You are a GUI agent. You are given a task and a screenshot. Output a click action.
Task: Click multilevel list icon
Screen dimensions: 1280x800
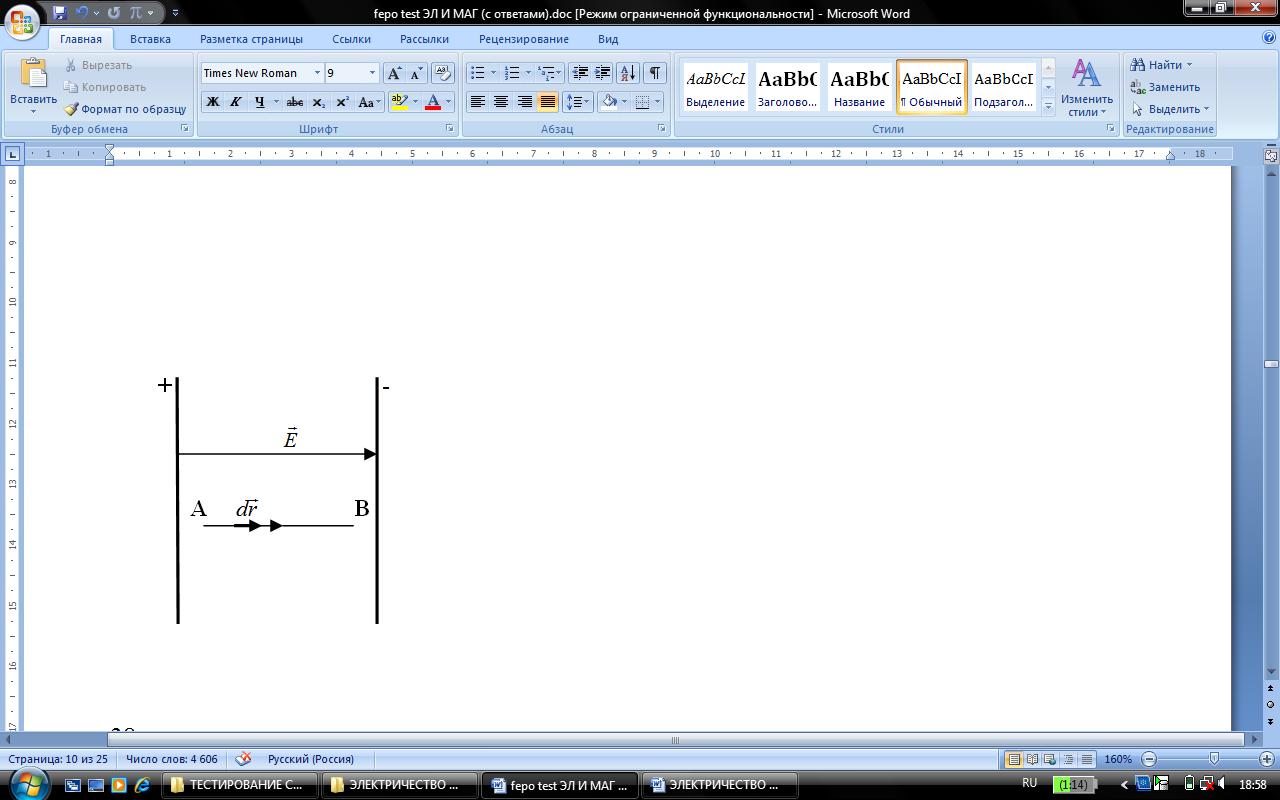546,73
